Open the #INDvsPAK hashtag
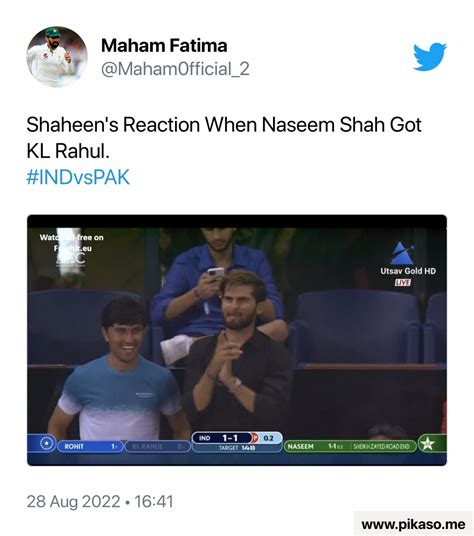This screenshot has width=474, height=536. pos(78,177)
